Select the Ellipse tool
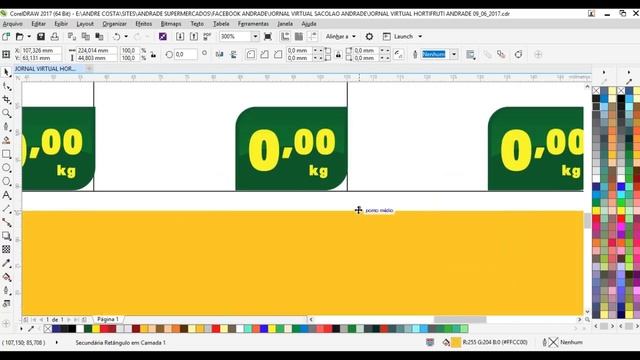640x360 pixels. [x=6, y=168]
